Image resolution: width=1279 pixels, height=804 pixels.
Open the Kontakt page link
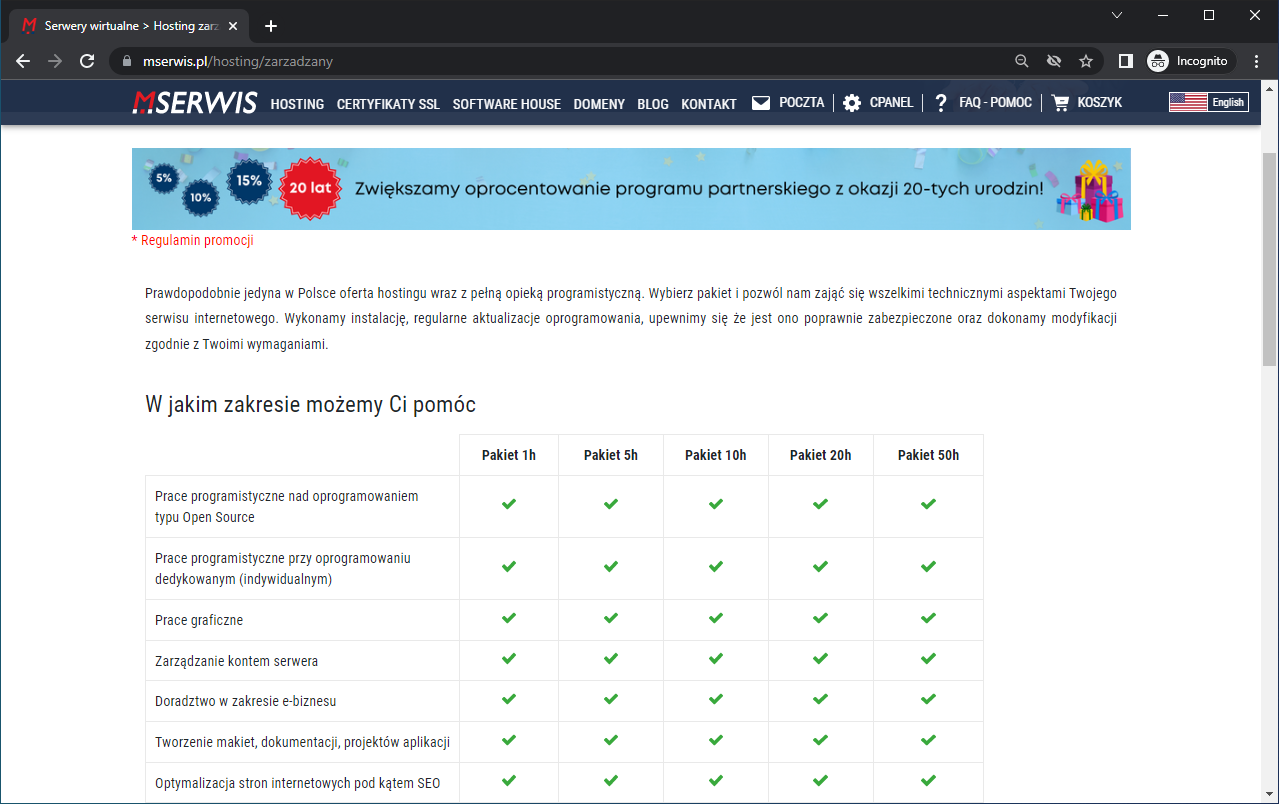coord(709,104)
